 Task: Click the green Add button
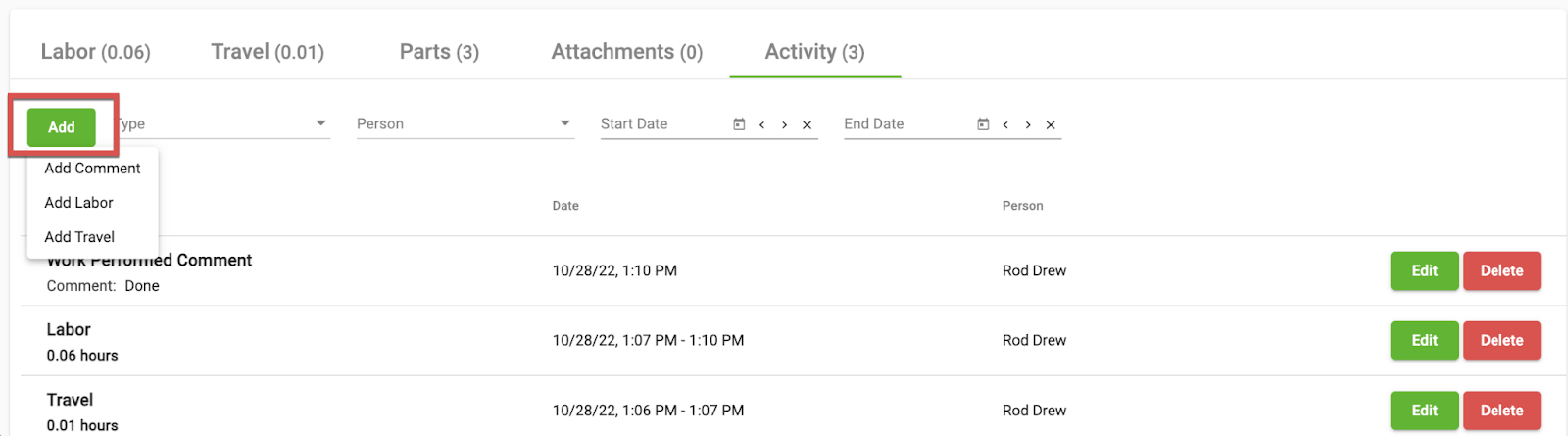(x=62, y=127)
